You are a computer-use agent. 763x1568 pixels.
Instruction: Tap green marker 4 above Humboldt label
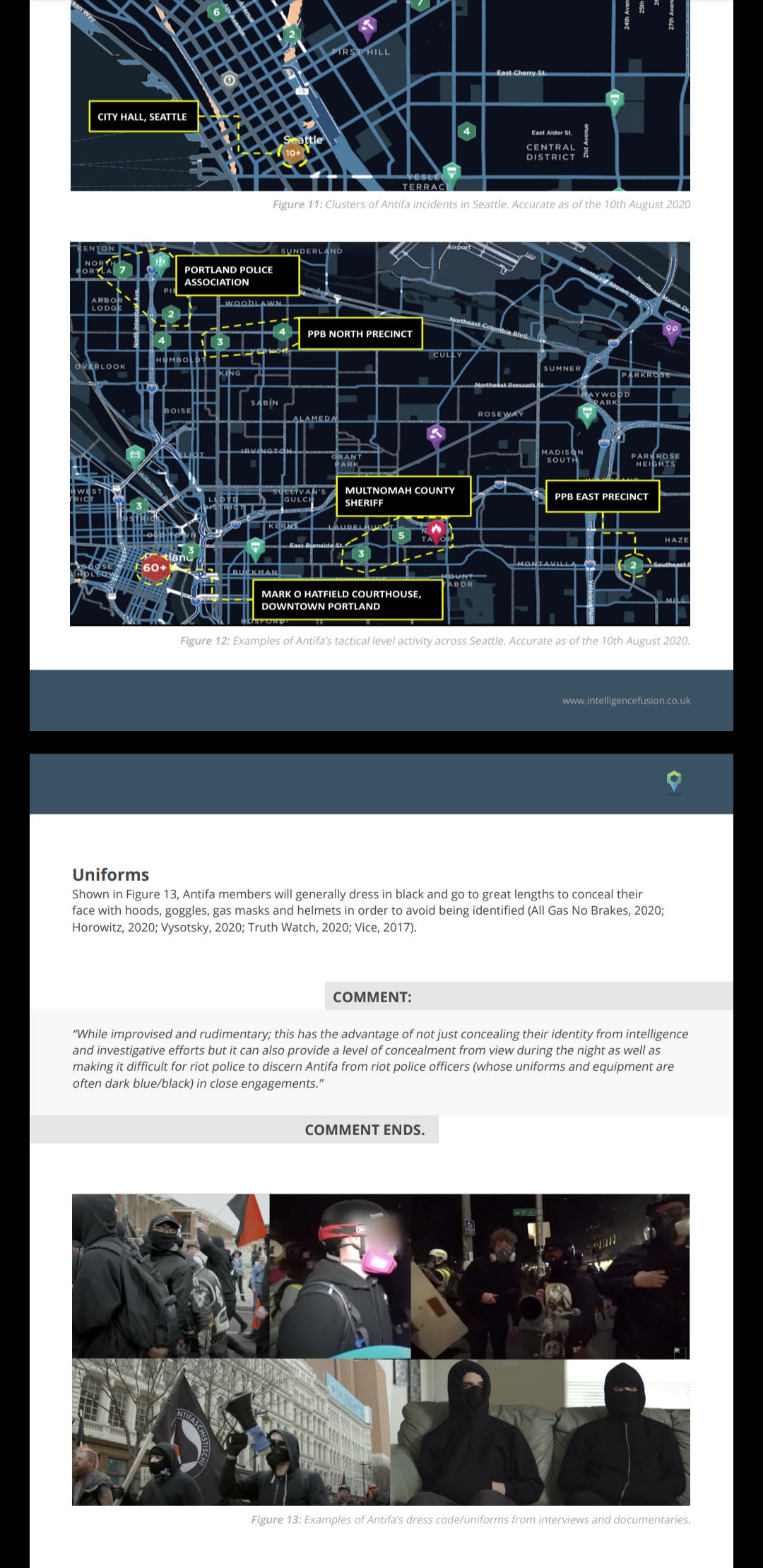[x=162, y=340]
